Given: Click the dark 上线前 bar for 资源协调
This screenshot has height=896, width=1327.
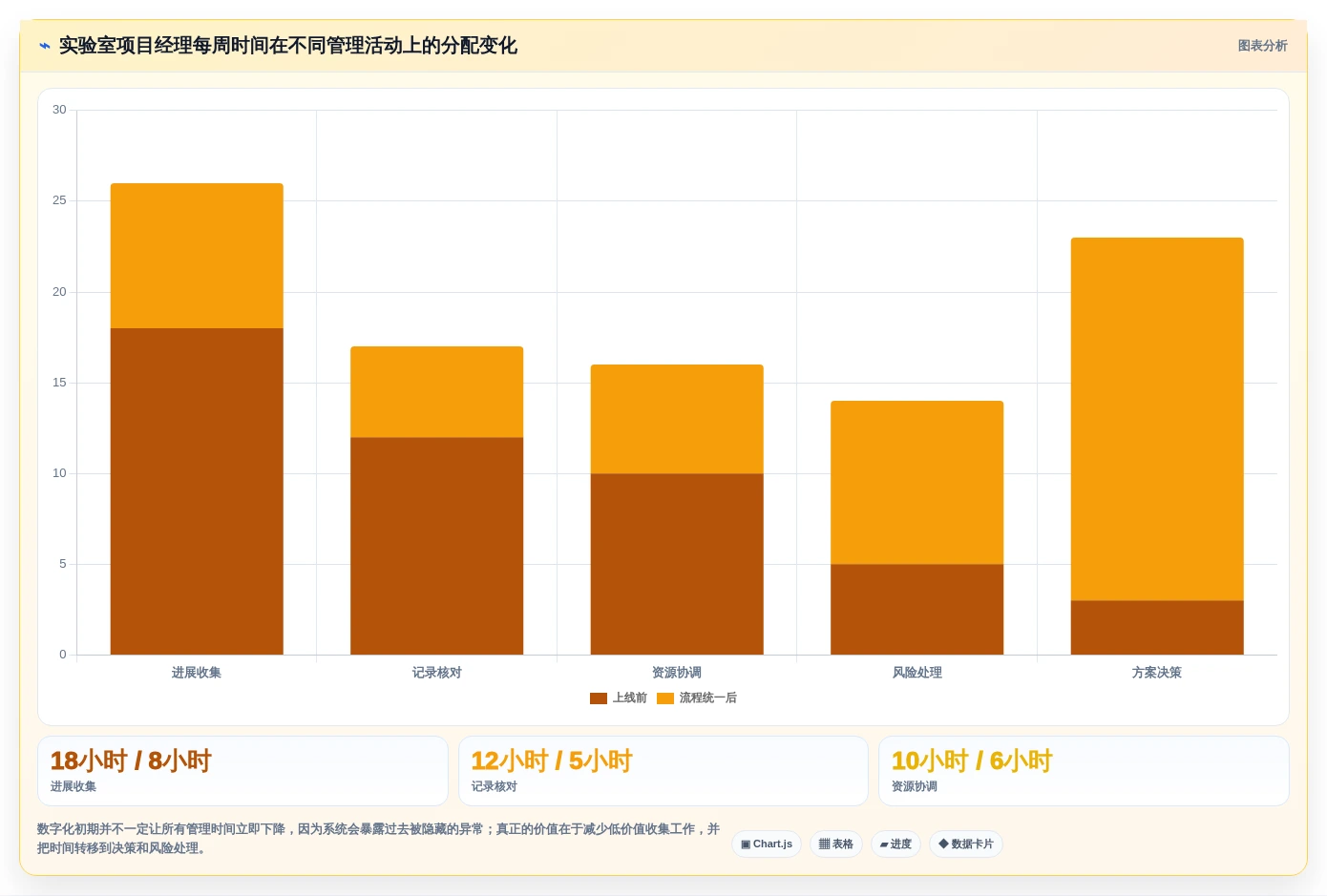Looking at the screenshot, I should coord(677,564).
